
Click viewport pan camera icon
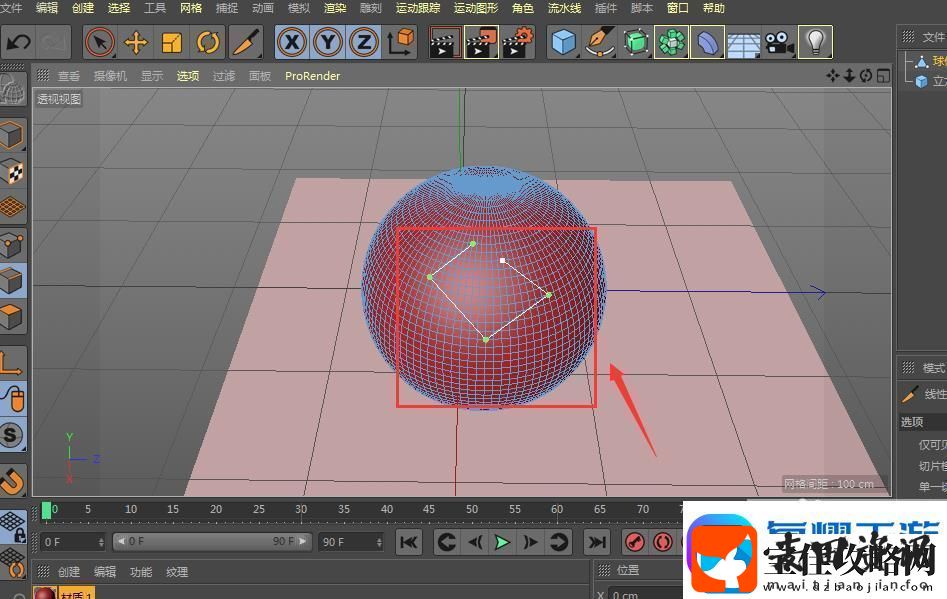point(833,75)
